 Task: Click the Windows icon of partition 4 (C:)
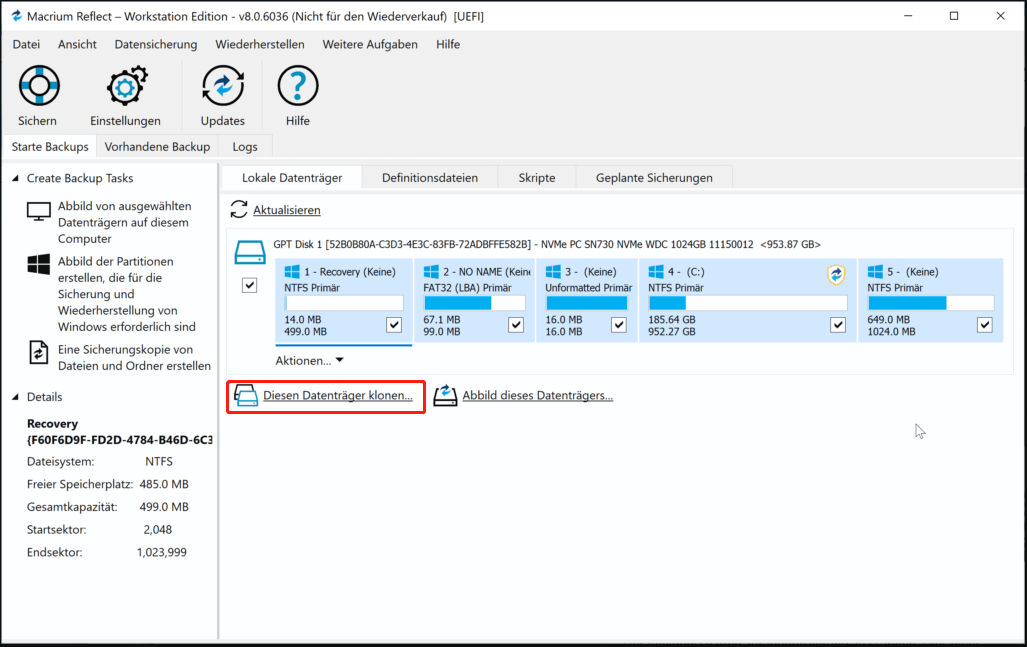(656, 271)
